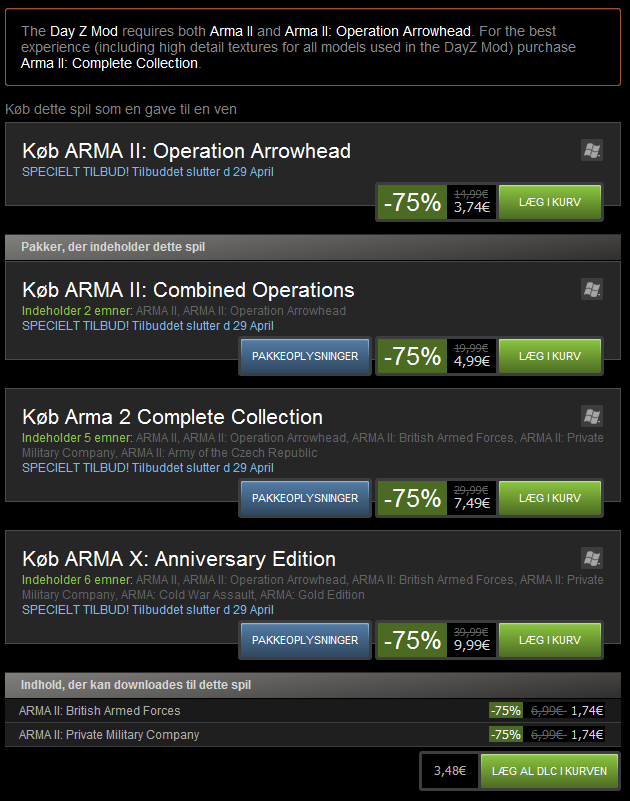Click 'Køb dette spil som en gave' link
This screenshot has height=801, width=630.
(x=121, y=109)
